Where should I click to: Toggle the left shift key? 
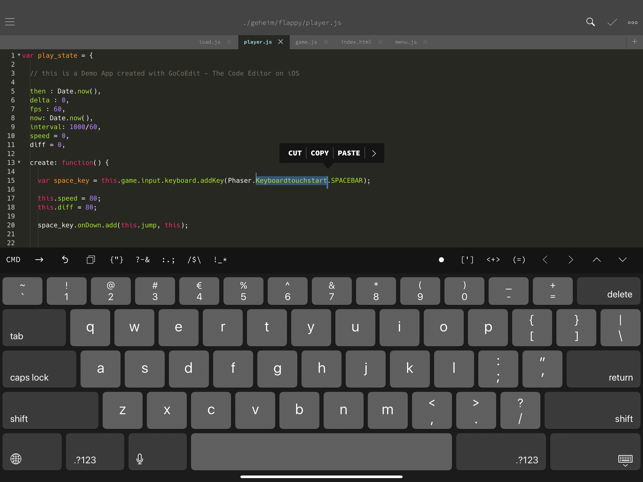pos(34,411)
